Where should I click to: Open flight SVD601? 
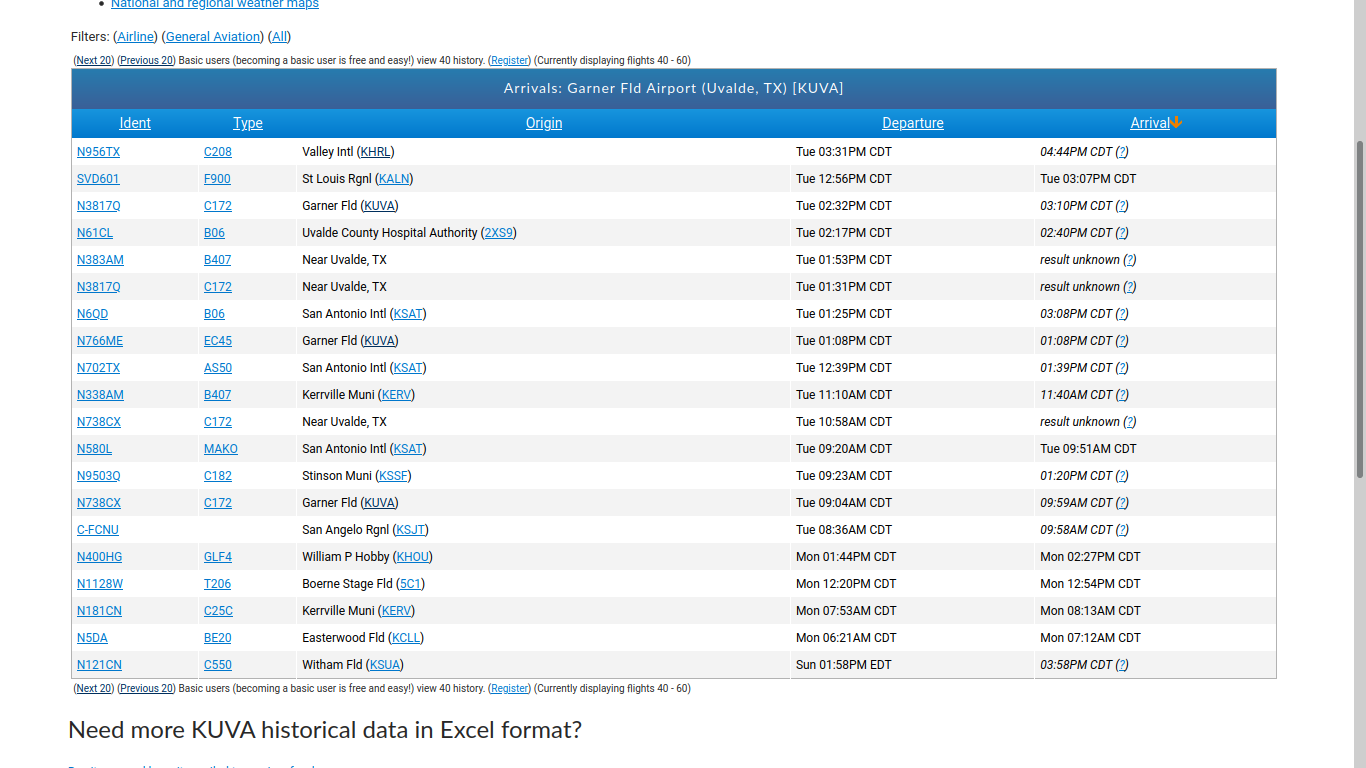(x=98, y=179)
